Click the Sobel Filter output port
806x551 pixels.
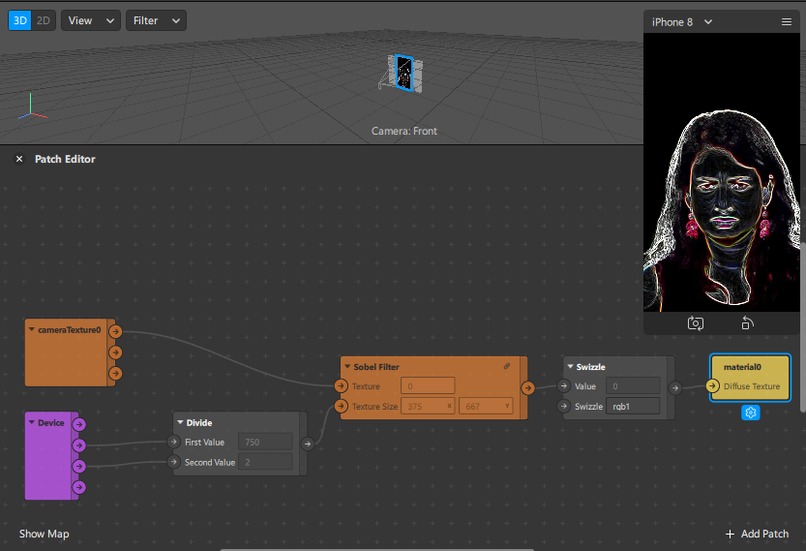(x=527, y=388)
